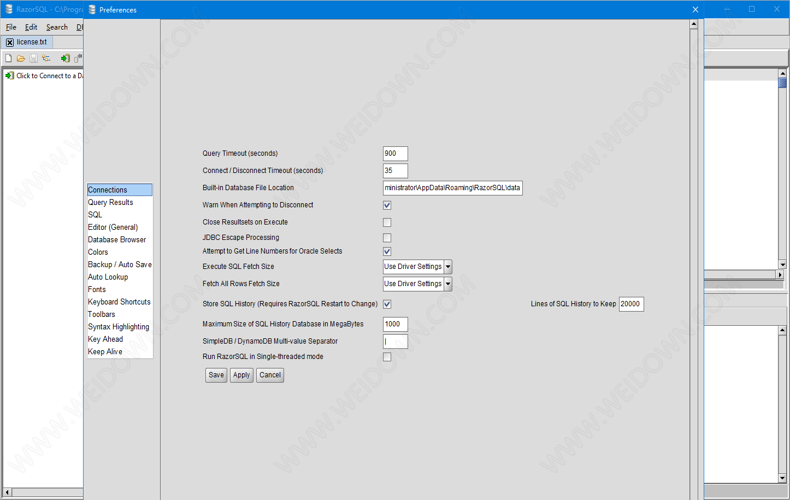Screen dimensions: 790x500
Task: Enable JDBC Escape Processing checkbox
Action: tap(387, 237)
